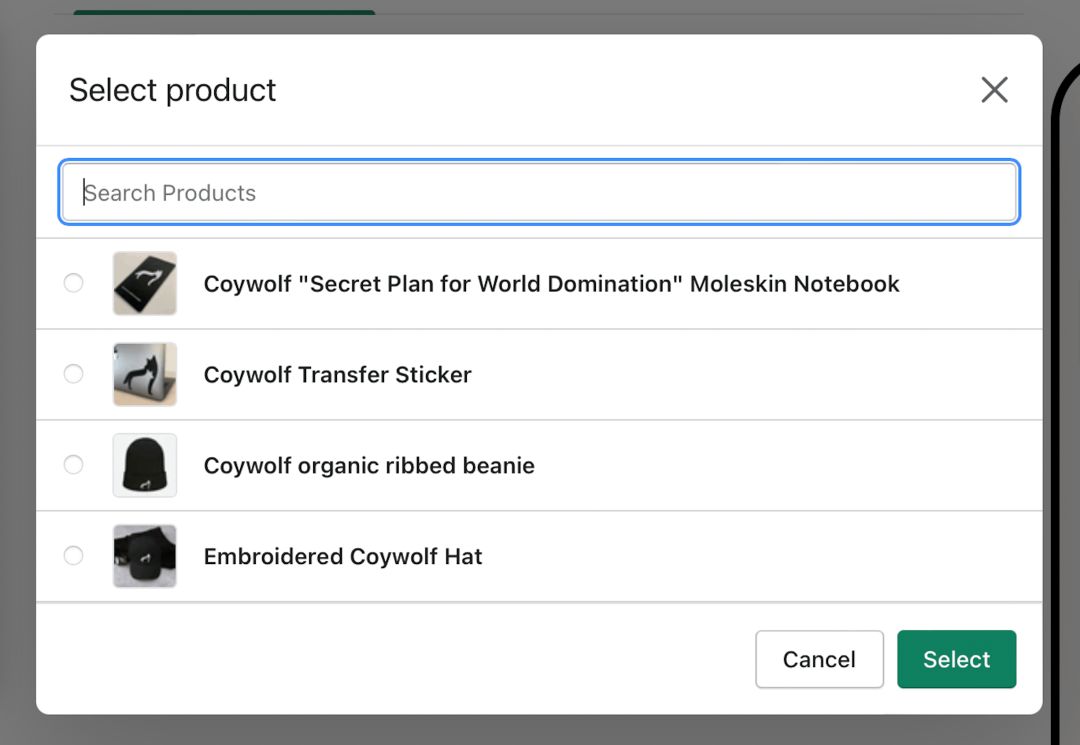1080x745 pixels.
Task: Click the "Secret Plan for World Domination" product name
Action: (551, 284)
